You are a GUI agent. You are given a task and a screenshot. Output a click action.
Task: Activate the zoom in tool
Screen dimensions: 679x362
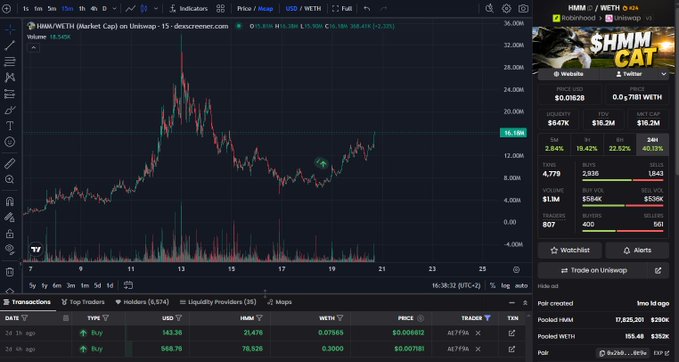10,179
